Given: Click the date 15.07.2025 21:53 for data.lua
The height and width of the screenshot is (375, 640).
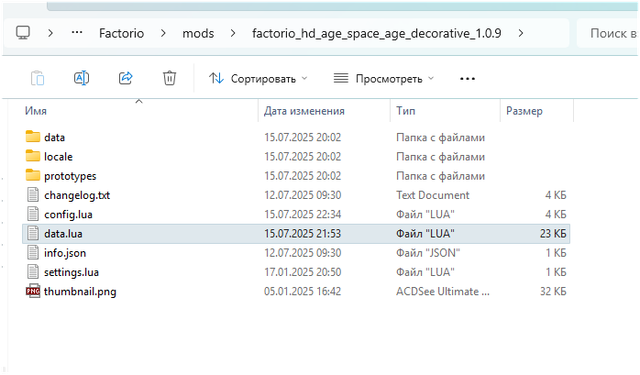Looking at the screenshot, I should (x=302, y=233).
